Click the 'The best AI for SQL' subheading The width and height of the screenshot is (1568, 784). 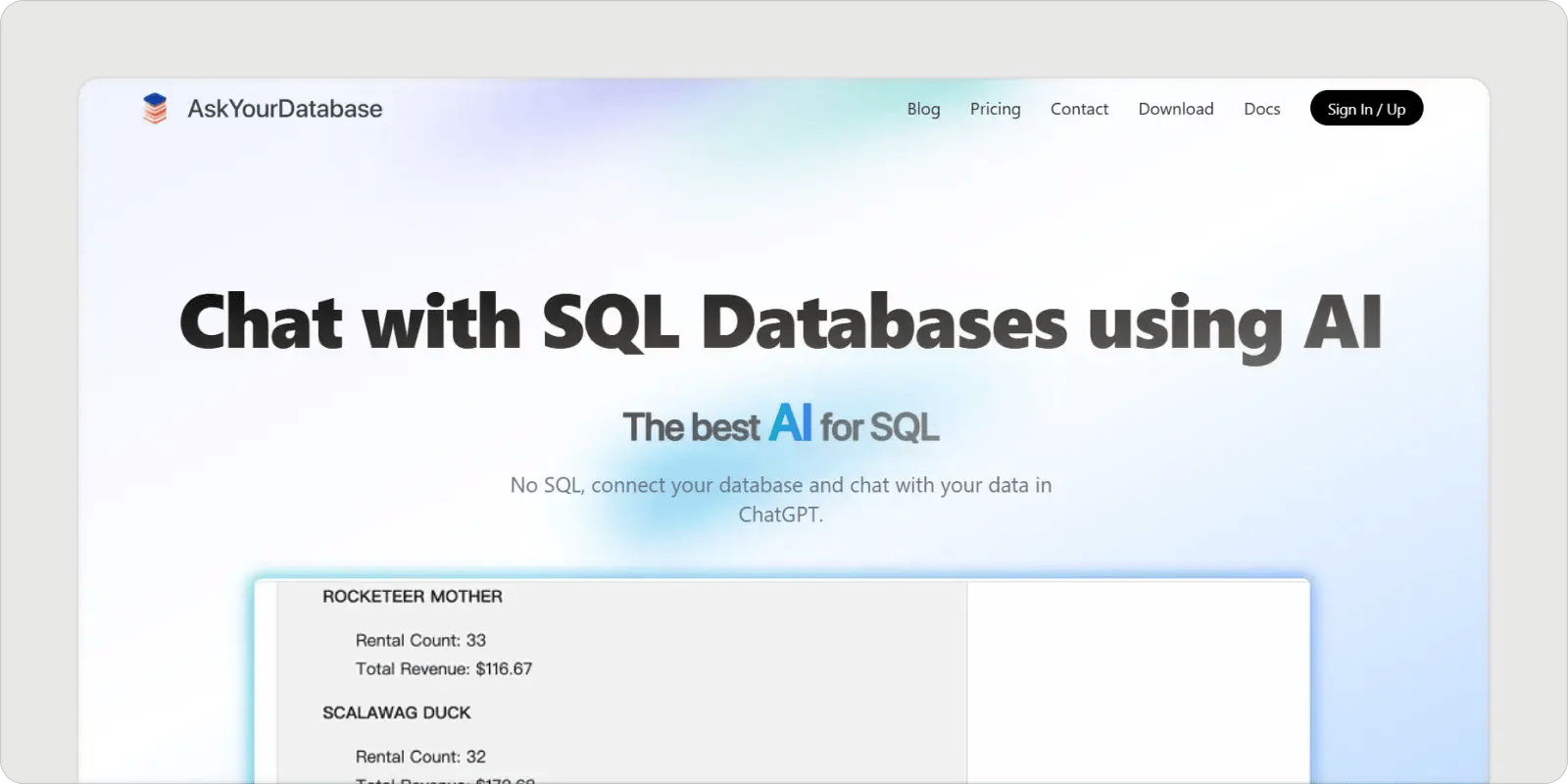pos(781,424)
